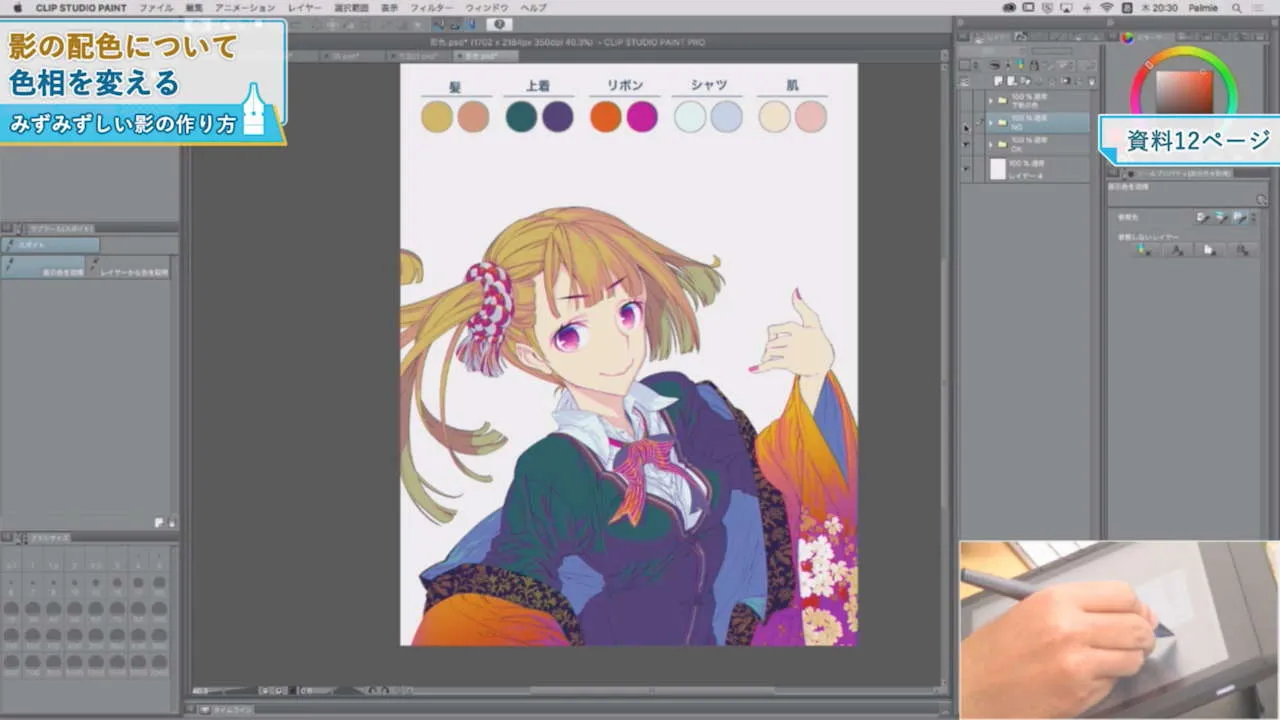Select the レイヤーから色を取得 eyedropper sub tool

tap(129, 267)
